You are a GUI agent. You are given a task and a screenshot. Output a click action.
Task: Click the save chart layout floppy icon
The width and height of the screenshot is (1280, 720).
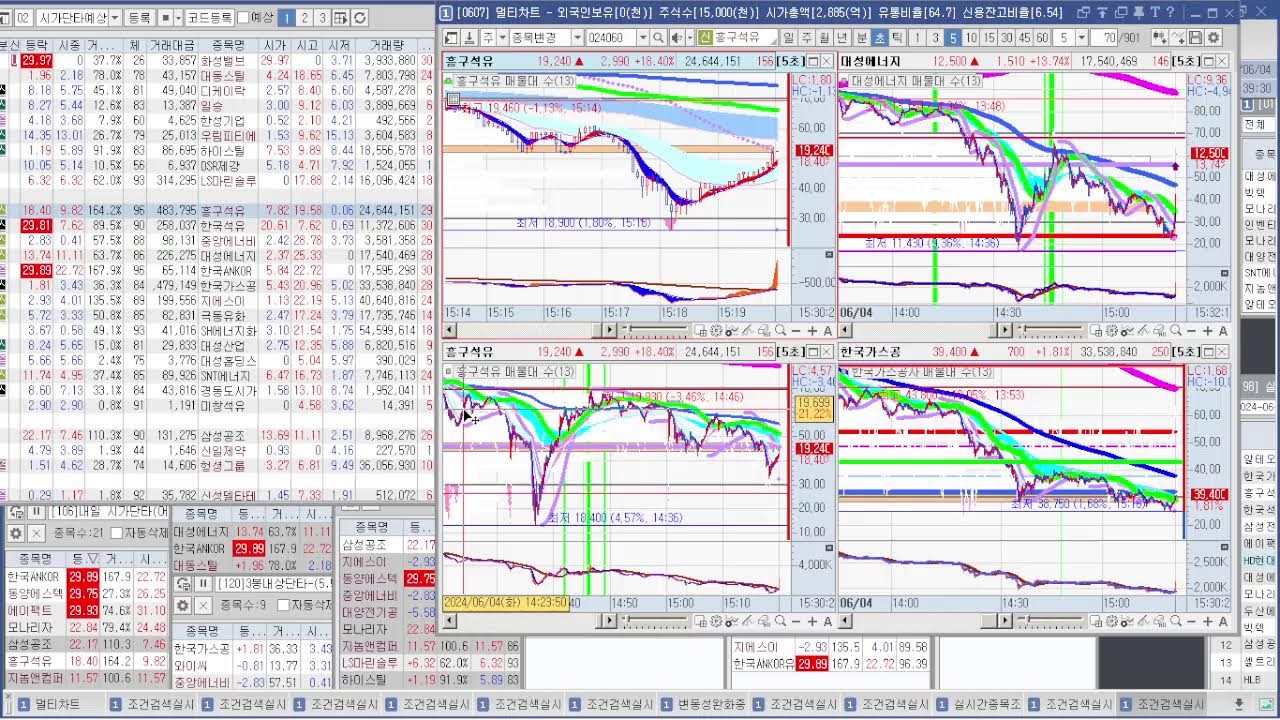pyautogui.click(x=1195, y=38)
